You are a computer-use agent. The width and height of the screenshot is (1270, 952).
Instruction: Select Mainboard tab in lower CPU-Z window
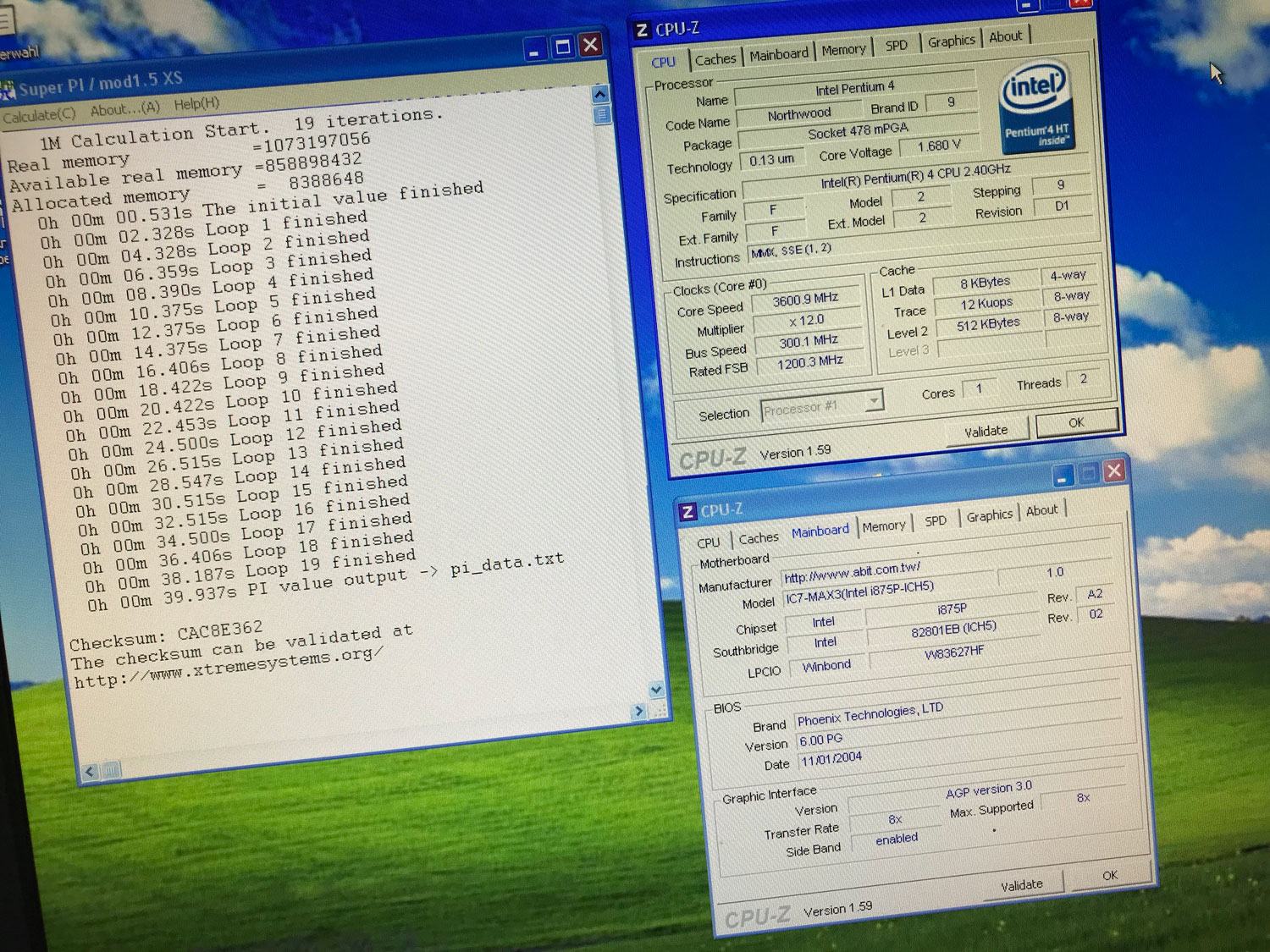pyautogui.click(x=820, y=531)
